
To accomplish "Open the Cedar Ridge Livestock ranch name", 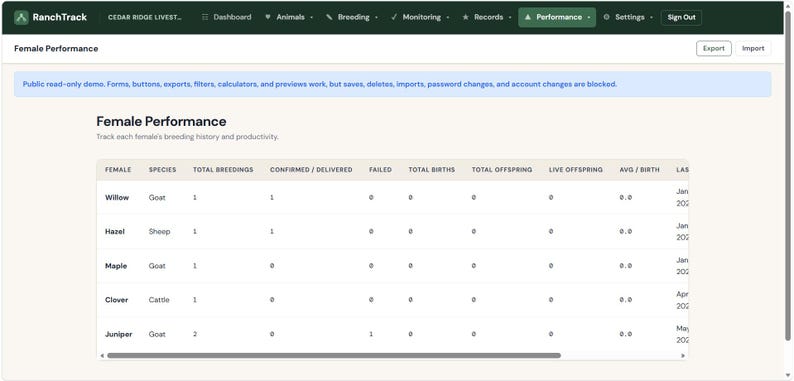I will click(144, 17).
